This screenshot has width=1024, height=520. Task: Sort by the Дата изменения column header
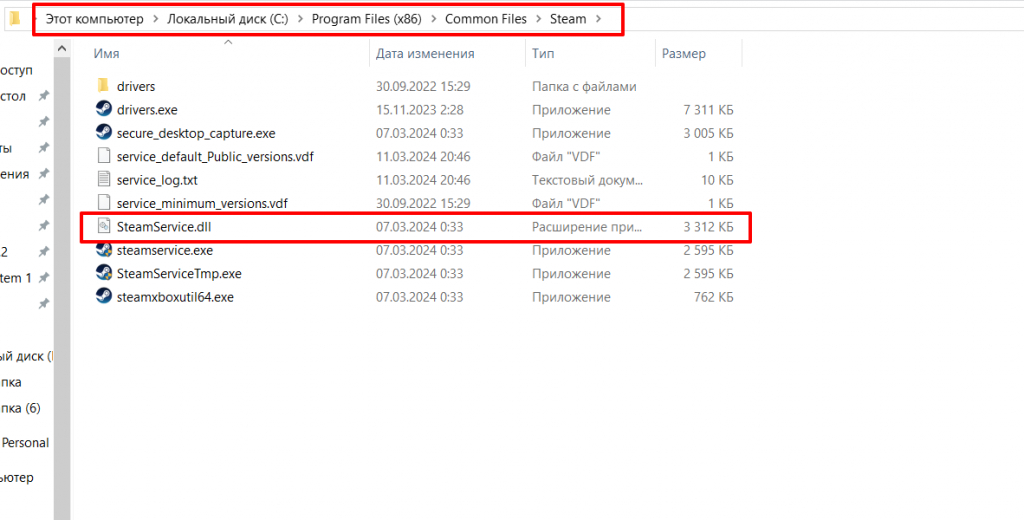point(425,54)
